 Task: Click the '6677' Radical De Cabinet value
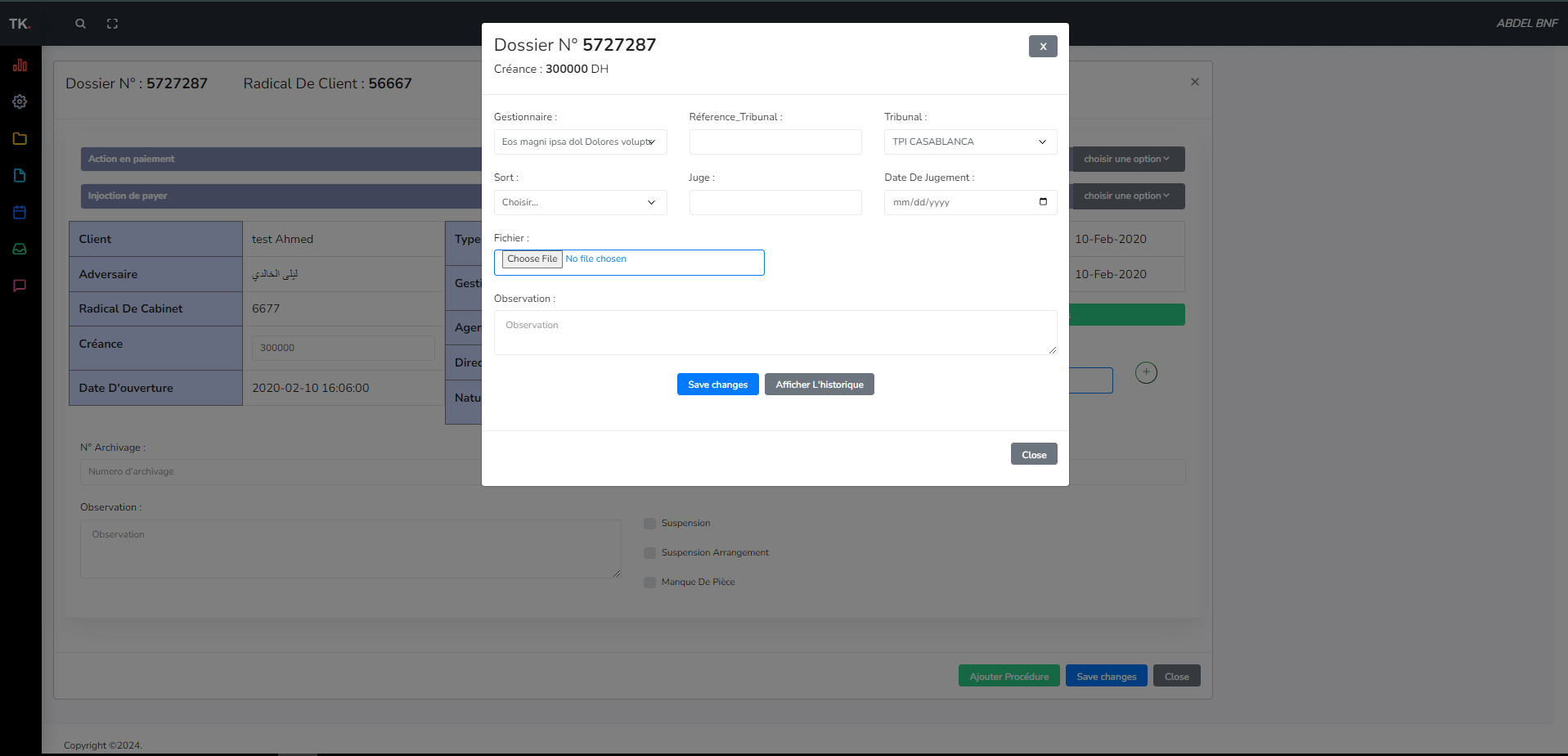pos(266,308)
